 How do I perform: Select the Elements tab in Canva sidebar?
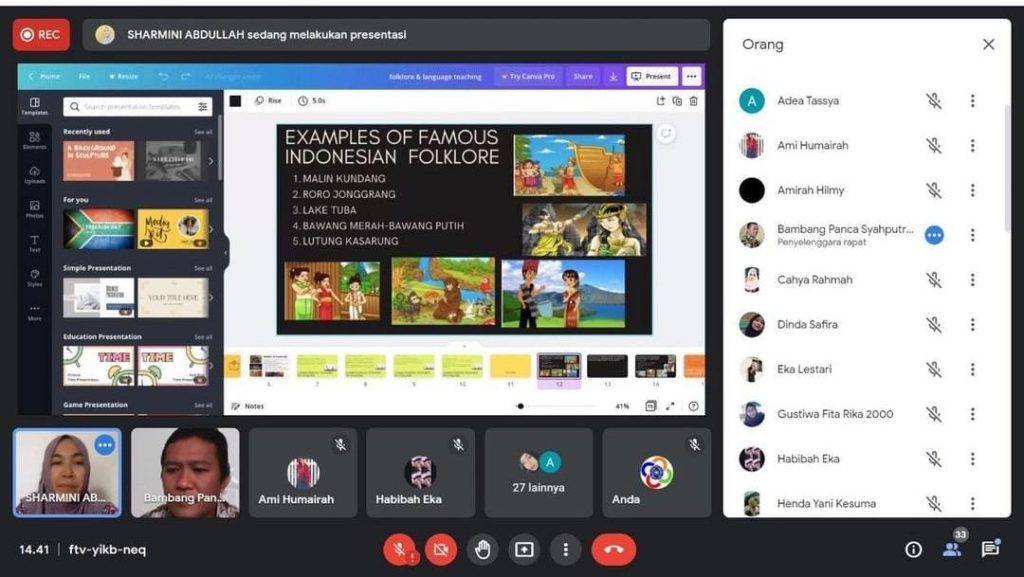(x=35, y=141)
